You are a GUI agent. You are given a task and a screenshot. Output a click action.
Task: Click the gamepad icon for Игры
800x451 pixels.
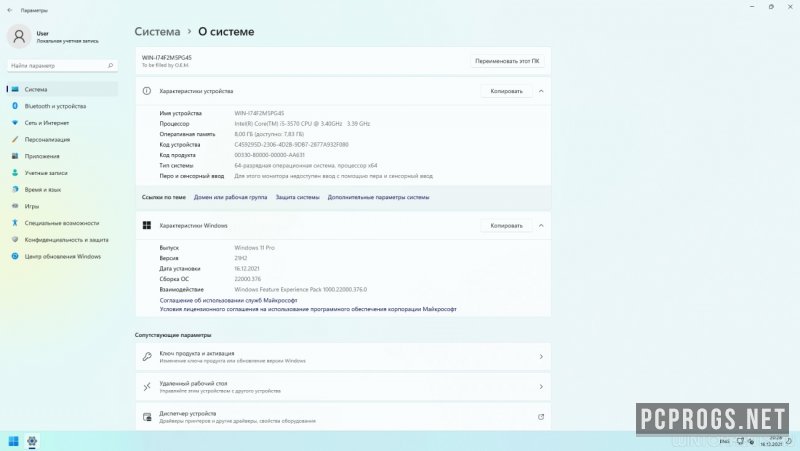click(15, 206)
